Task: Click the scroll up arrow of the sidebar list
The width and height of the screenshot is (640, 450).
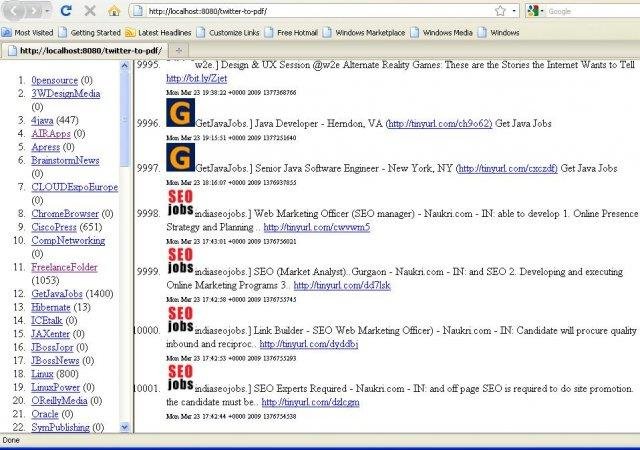Action: pos(124,65)
